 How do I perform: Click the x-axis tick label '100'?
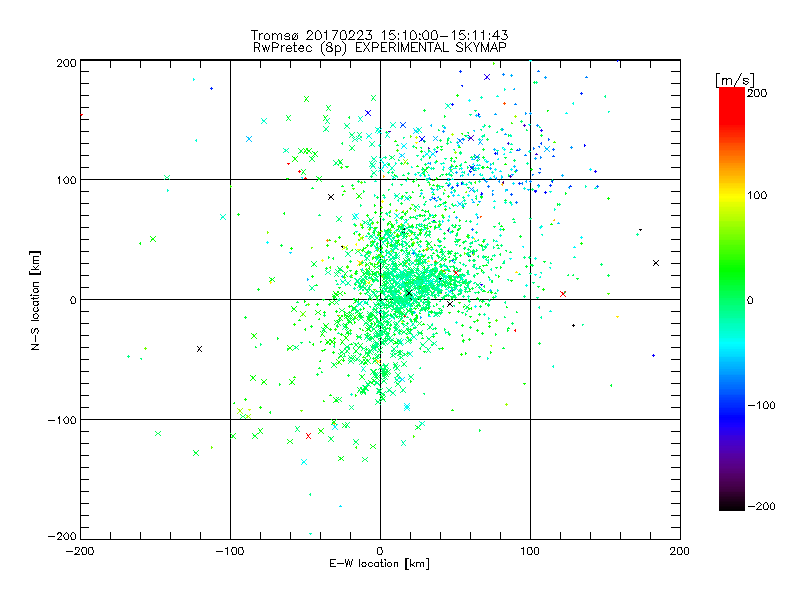pos(530,551)
